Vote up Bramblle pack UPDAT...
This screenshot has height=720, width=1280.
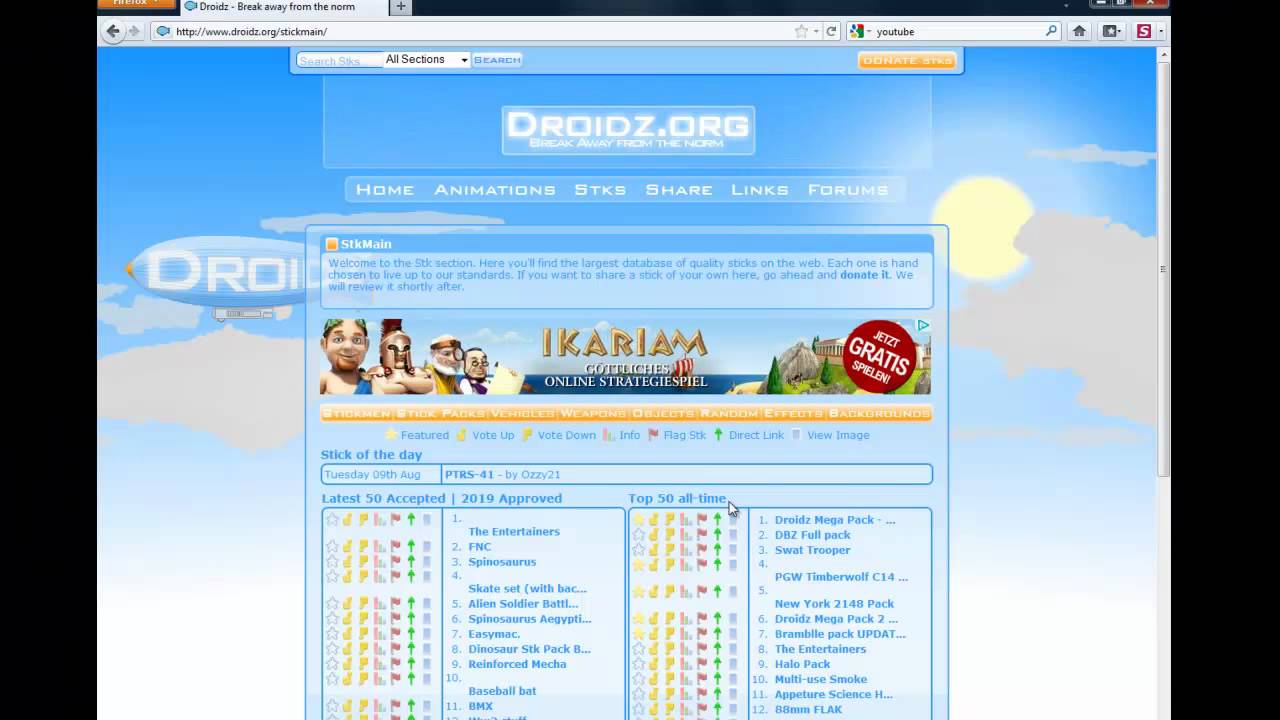[x=654, y=633]
